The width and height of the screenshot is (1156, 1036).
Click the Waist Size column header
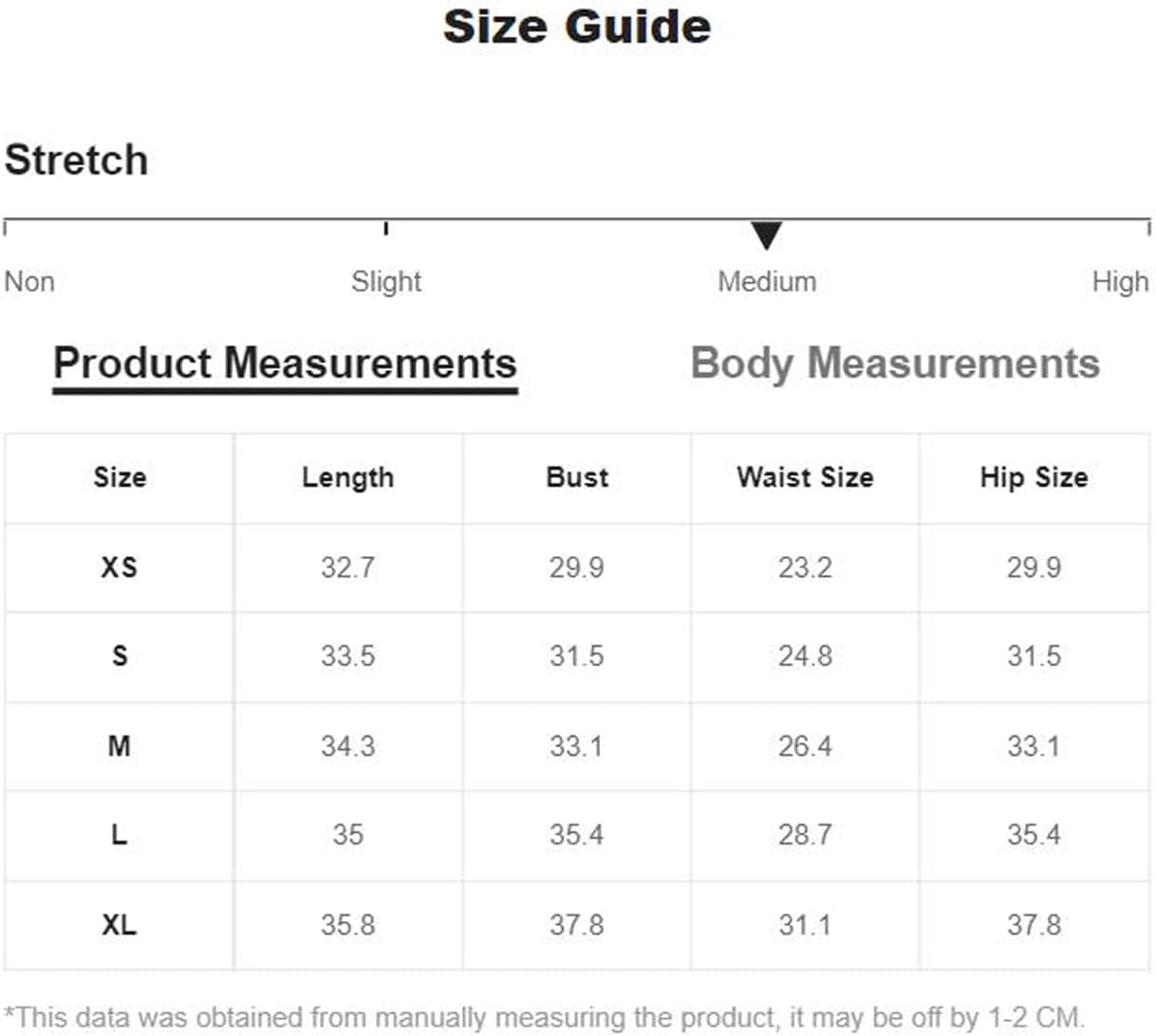click(x=805, y=477)
